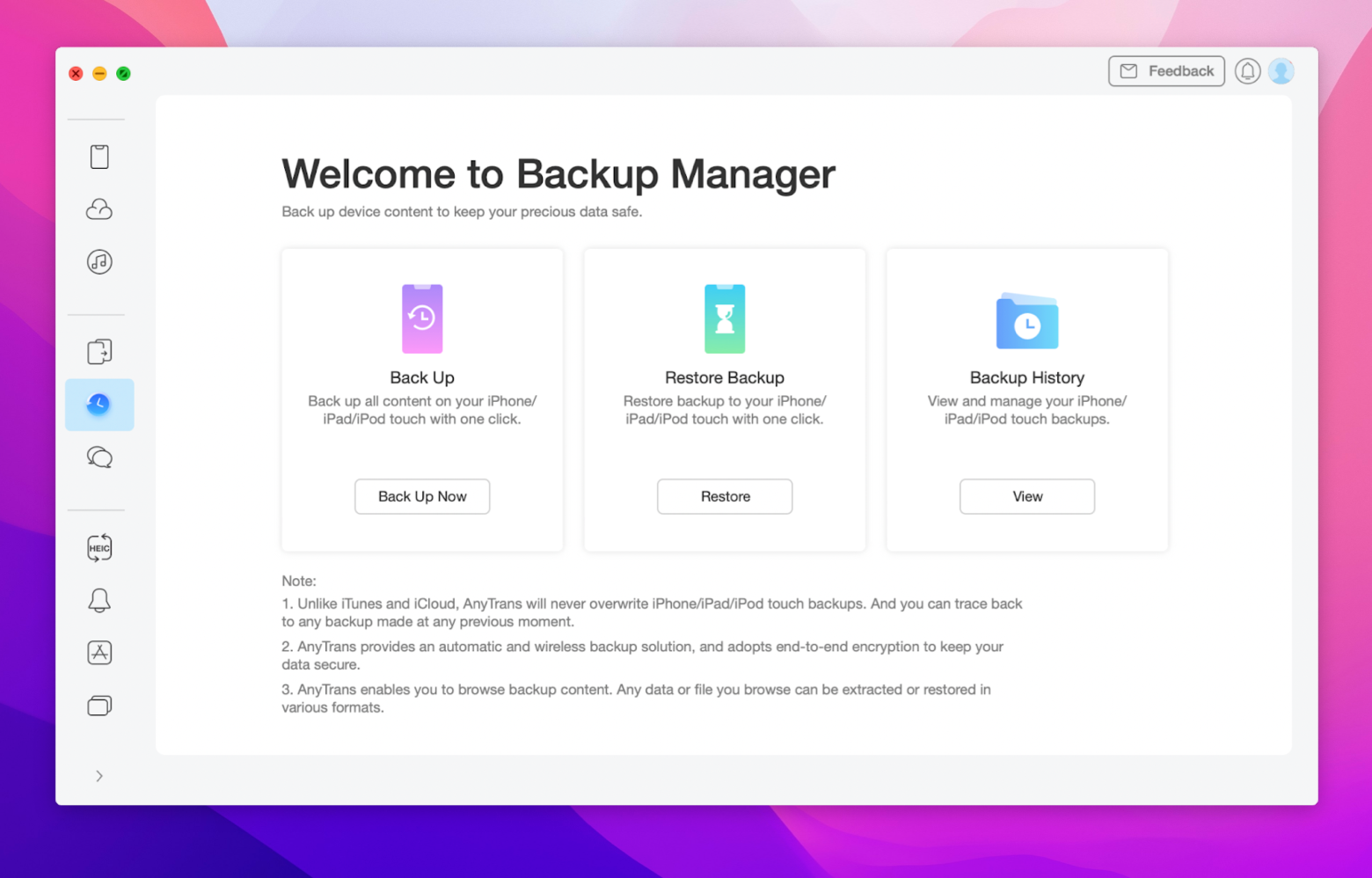1372x878 pixels.
Task: Open the Ringtone Maker bell icon in sidebar
Action: (99, 600)
